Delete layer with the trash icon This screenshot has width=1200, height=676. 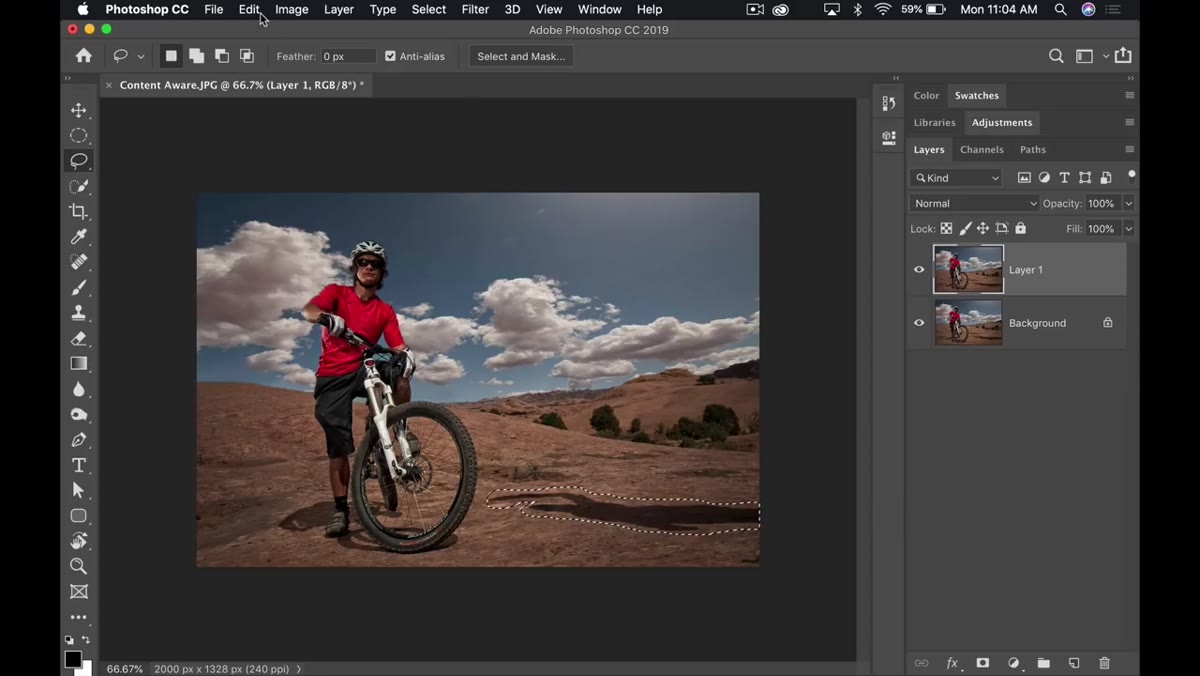coord(1104,663)
